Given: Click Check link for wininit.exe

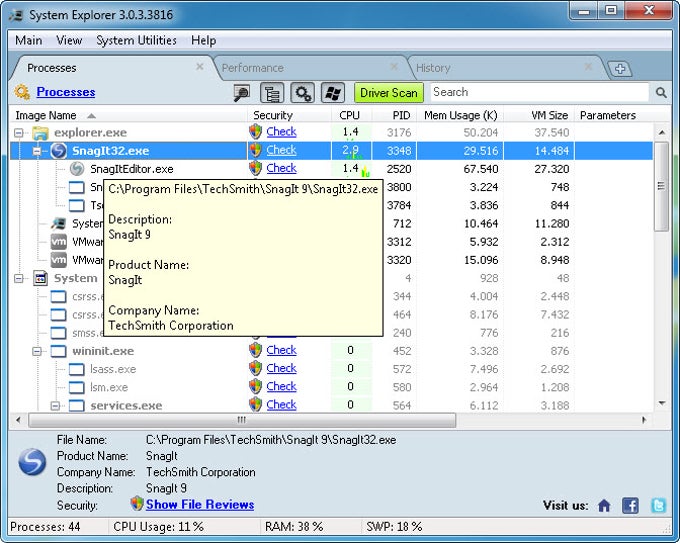Looking at the screenshot, I should click(x=281, y=350).
